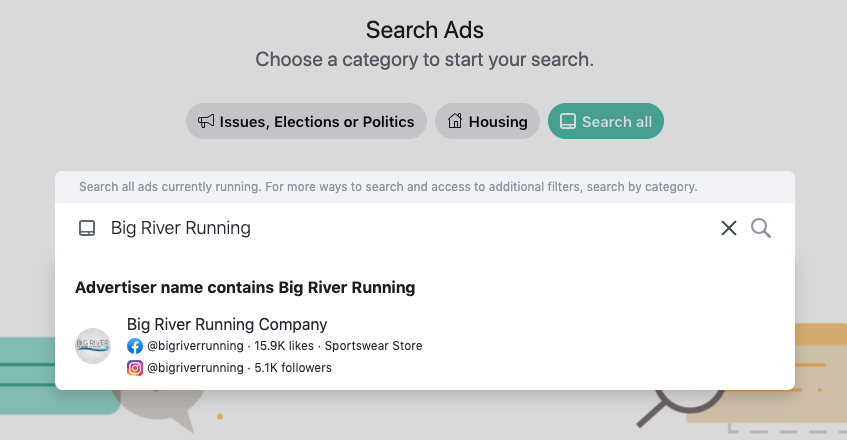Screen dimensions: 847x440
Task: Open the Facebook icon for @bigriverrunning
Action: tap(135, 346)
